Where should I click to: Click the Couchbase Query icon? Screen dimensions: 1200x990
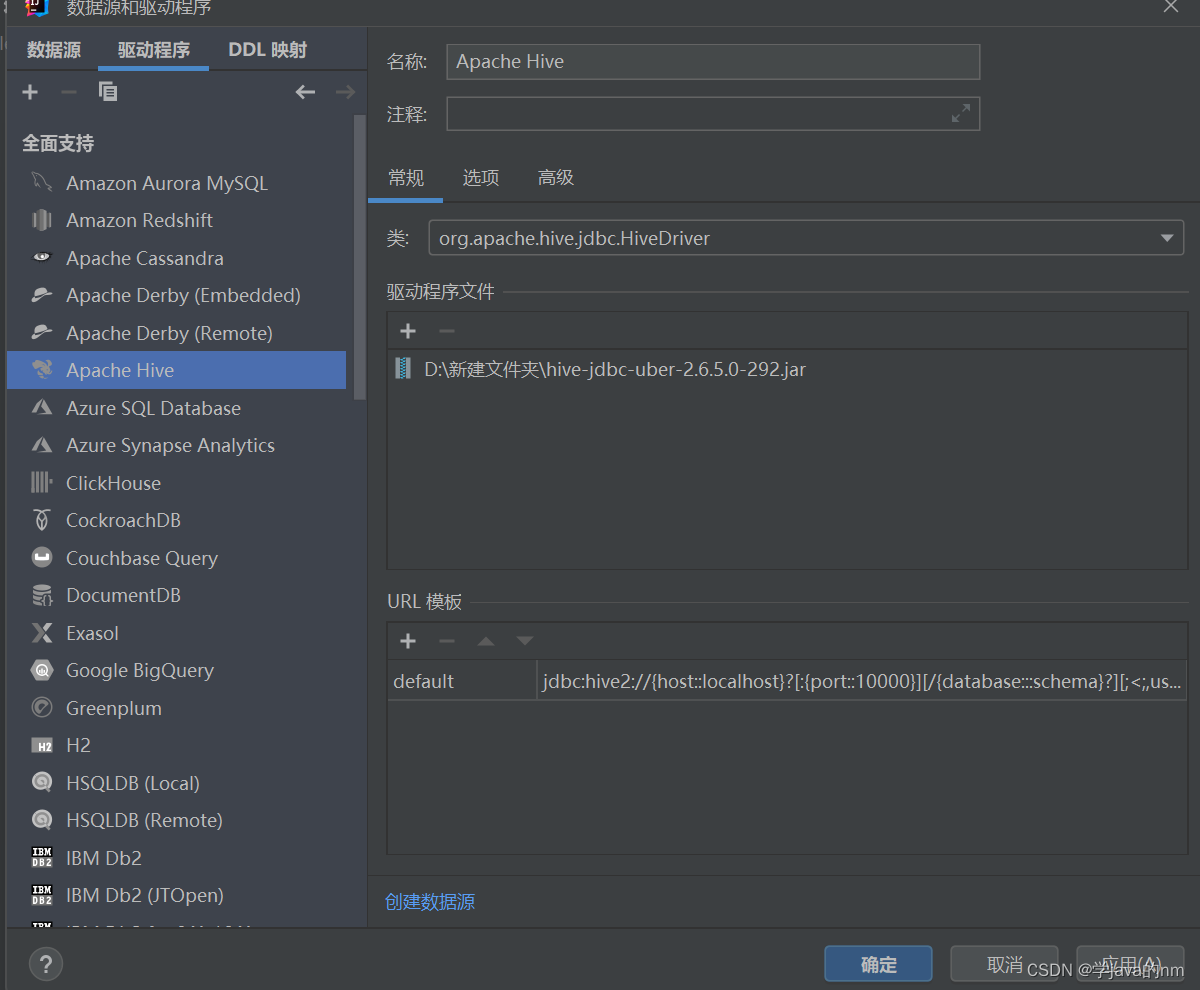click(41, 558)
